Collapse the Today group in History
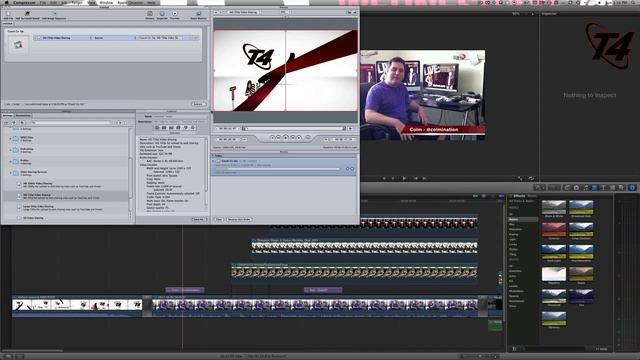The height and width of the screenshot is (360, 640). click(213, 156)
